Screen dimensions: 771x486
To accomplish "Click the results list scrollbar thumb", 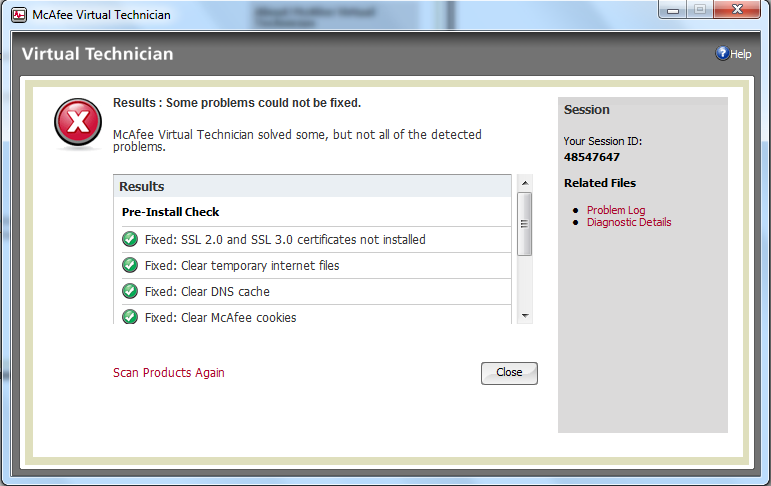I will pos(525,224).
